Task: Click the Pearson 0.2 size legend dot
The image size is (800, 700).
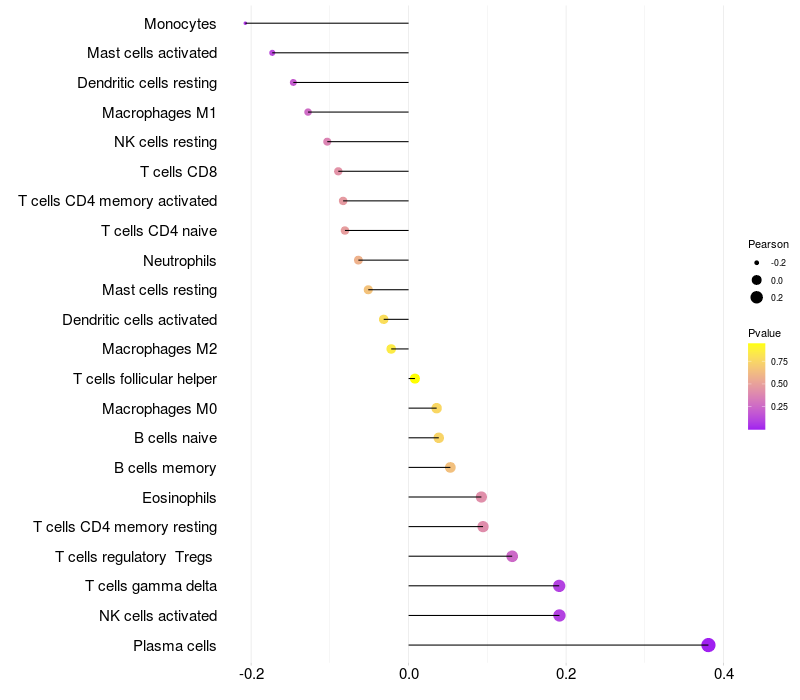Action: (757, 297)
